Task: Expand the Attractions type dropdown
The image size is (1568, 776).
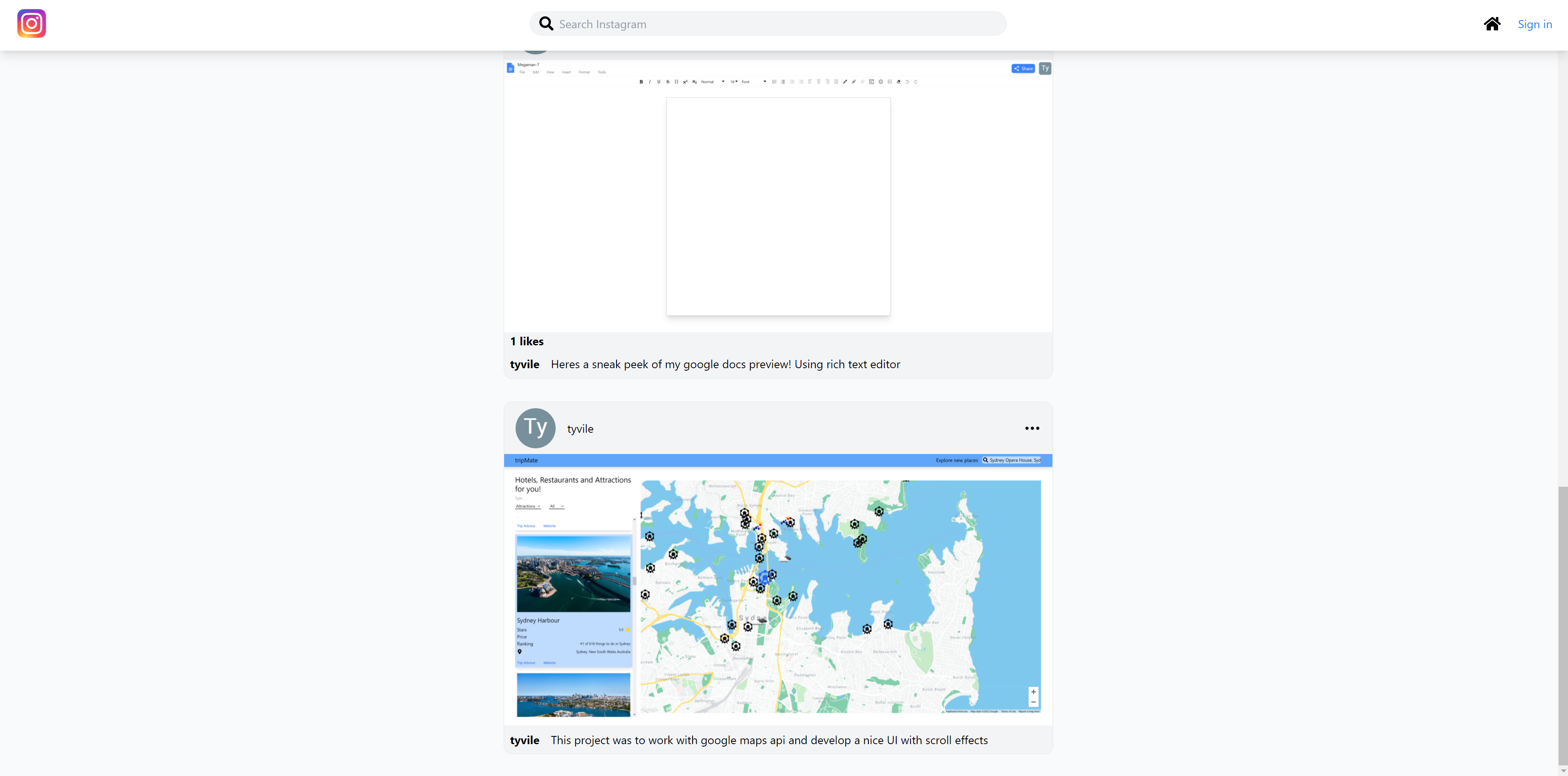Action: coord(528,506)
